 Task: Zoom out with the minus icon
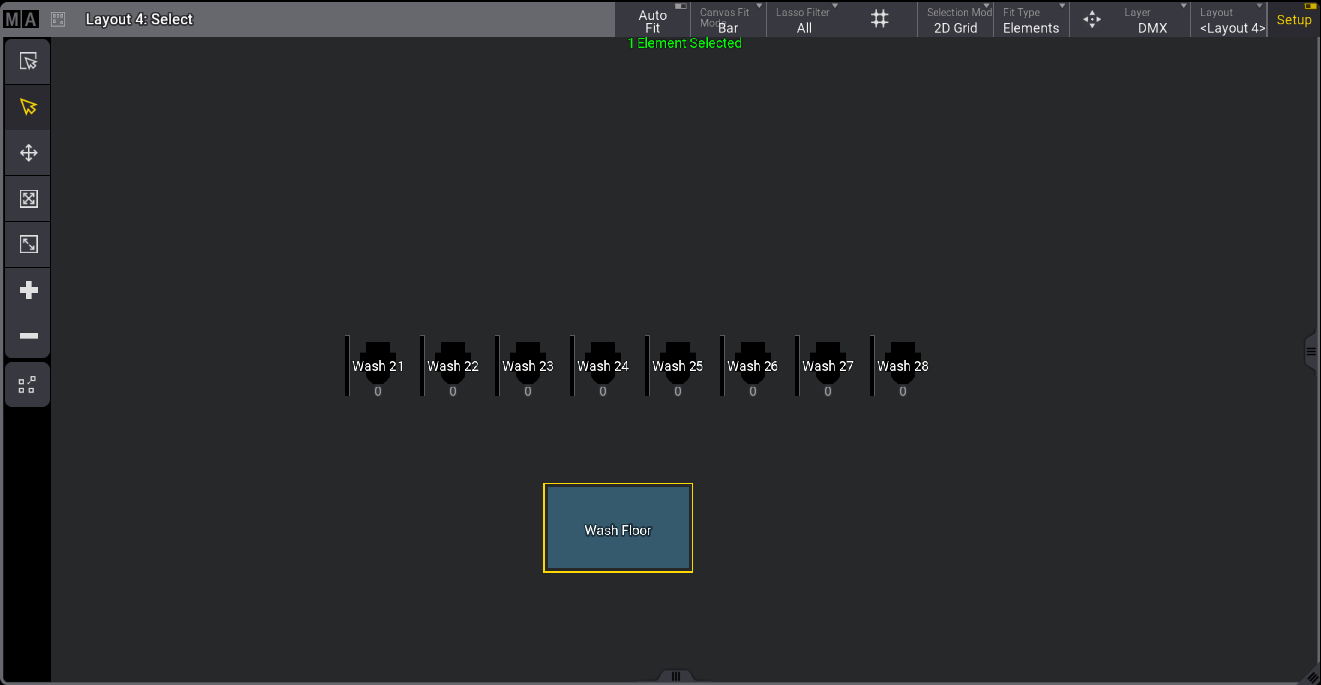coord(28,336)
